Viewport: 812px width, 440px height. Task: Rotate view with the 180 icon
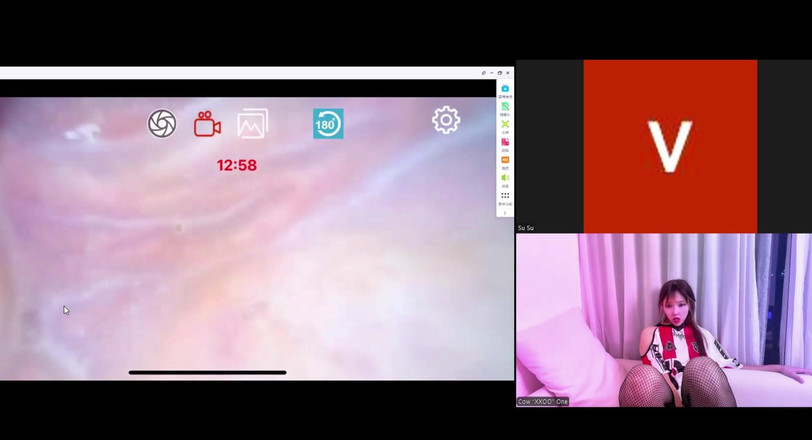pyautogui.click(x=328, y=123)
